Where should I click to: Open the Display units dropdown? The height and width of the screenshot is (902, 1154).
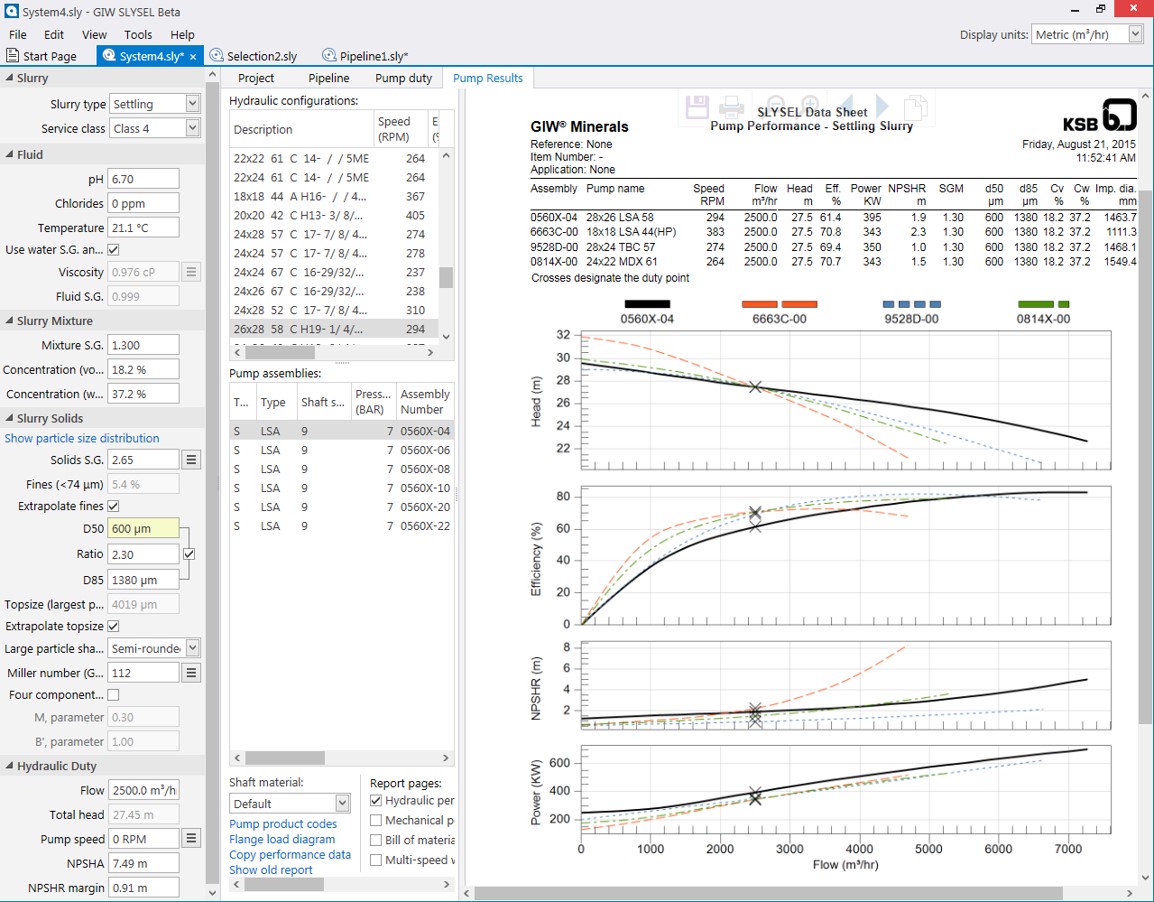[1136, 34]
